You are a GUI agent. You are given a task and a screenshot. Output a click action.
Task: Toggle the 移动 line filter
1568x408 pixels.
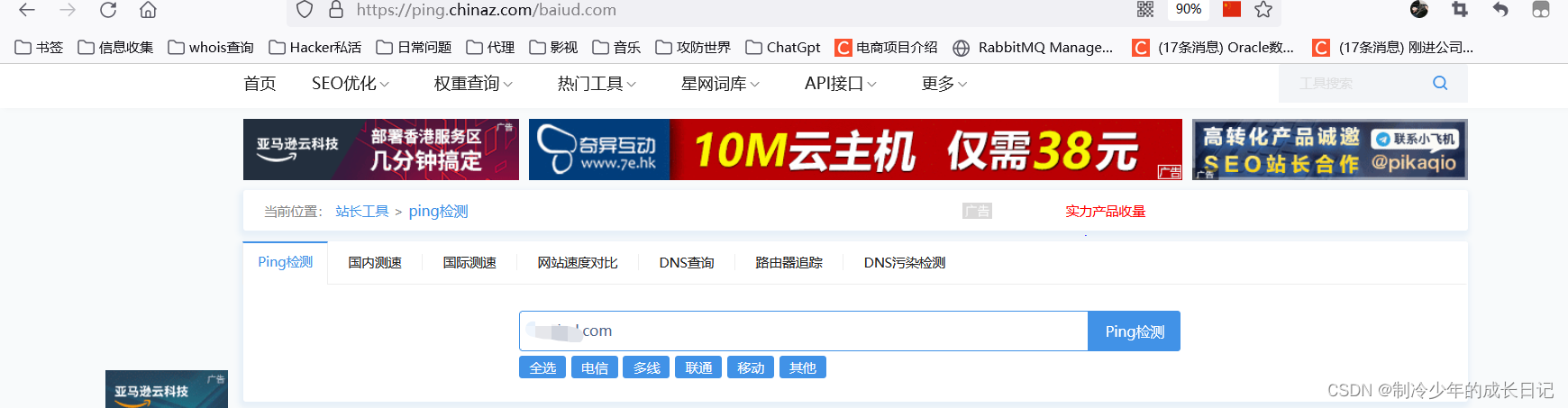point(751,367)
